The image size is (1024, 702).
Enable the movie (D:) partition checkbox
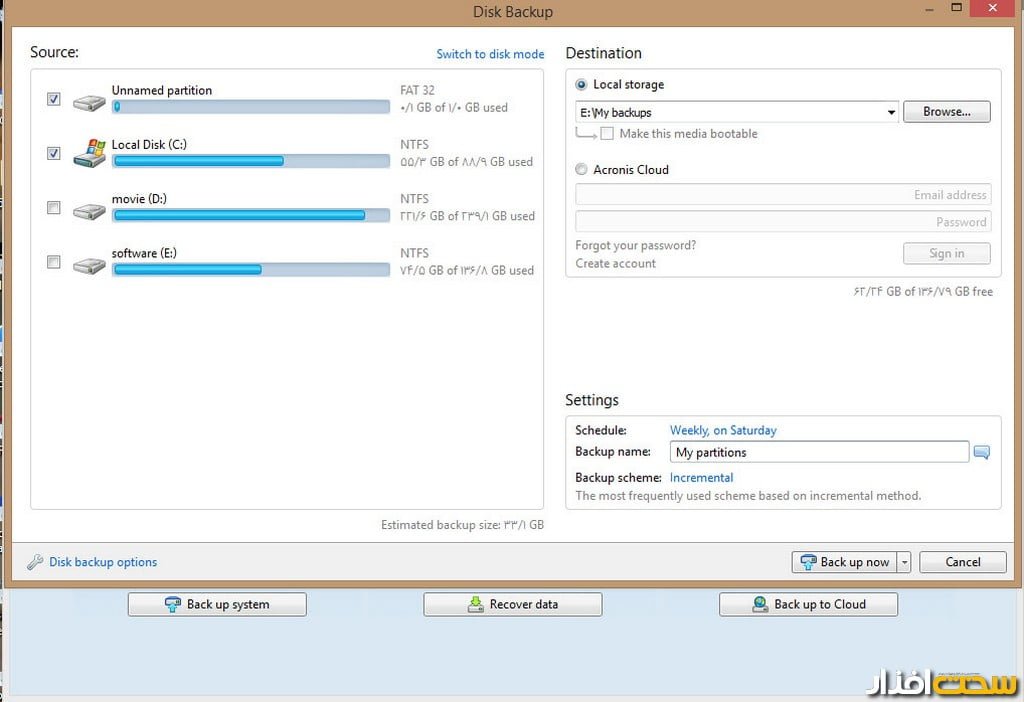pos(54,208)
